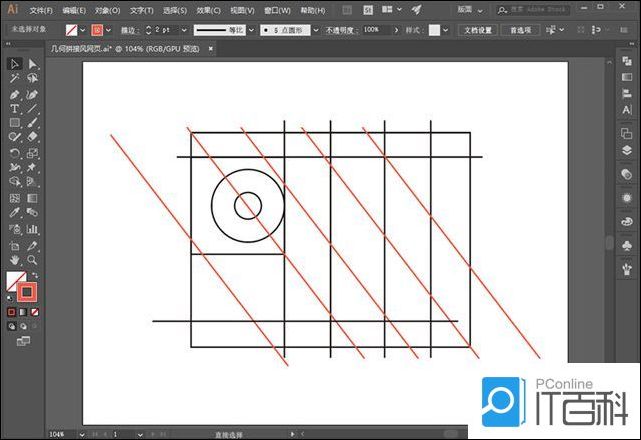Open the 窗口(W) menu
The image size is (641, 440).
277,10
